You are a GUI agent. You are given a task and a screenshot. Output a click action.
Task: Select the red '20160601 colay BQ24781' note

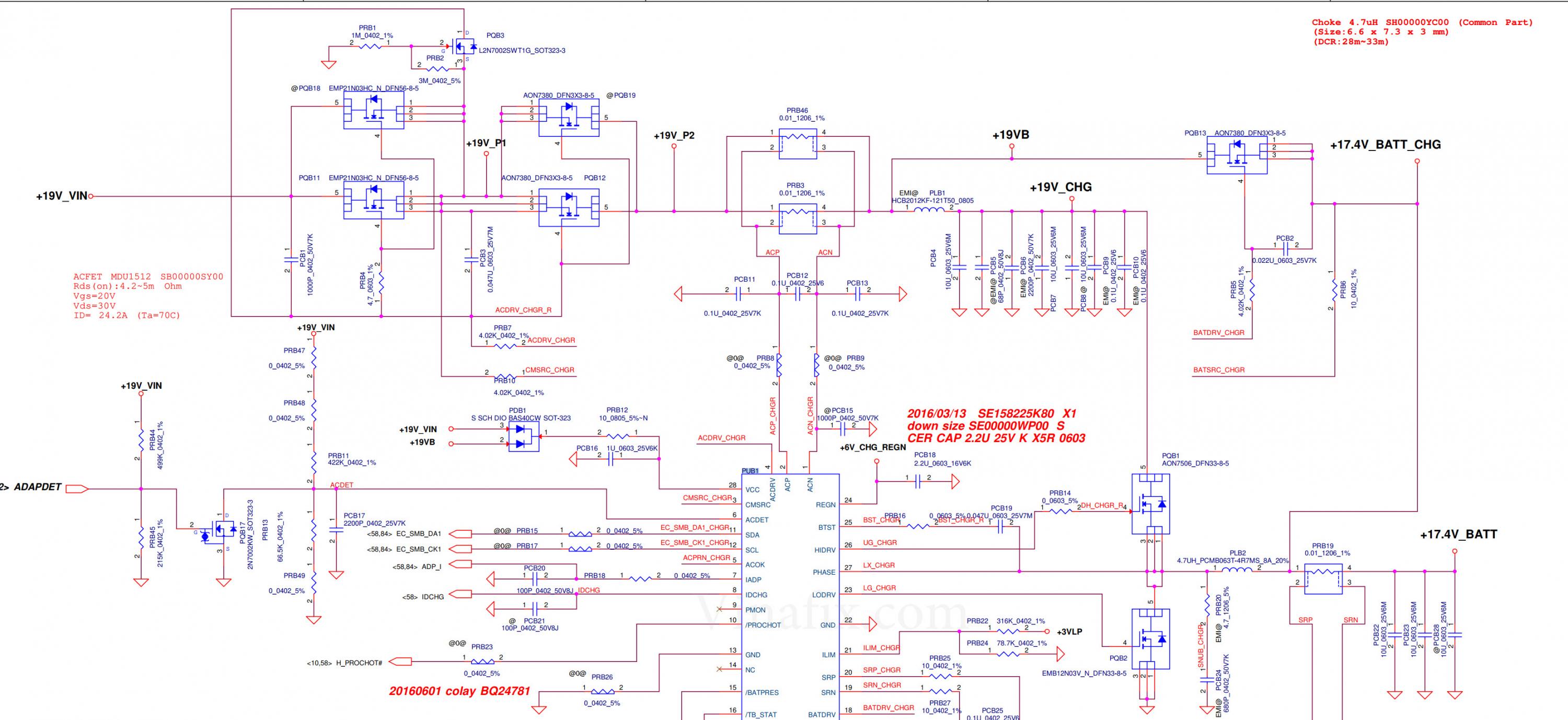pyautogui.click(x=459, y=691)
